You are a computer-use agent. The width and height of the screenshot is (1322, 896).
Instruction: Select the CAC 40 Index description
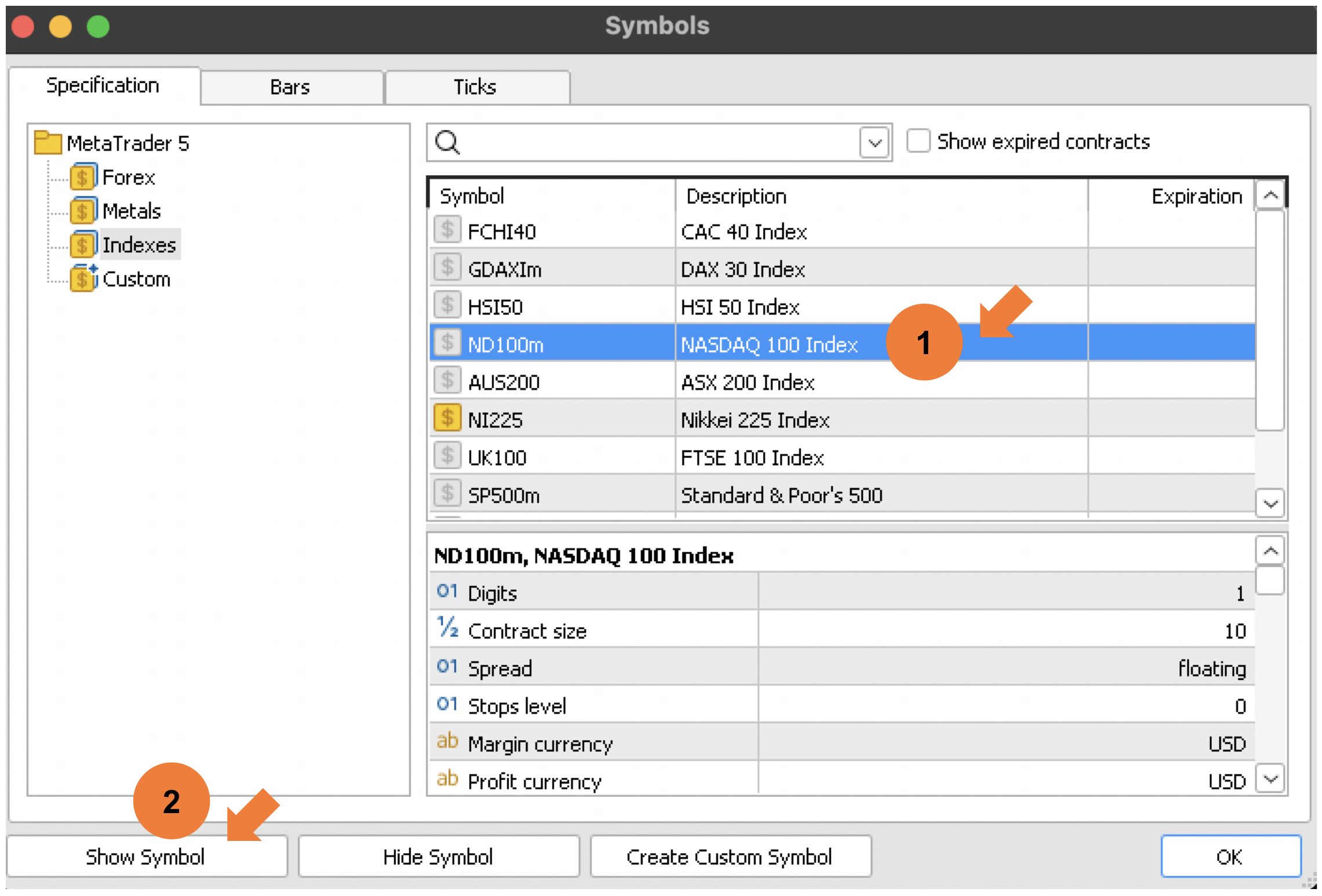tap(744, 232)
